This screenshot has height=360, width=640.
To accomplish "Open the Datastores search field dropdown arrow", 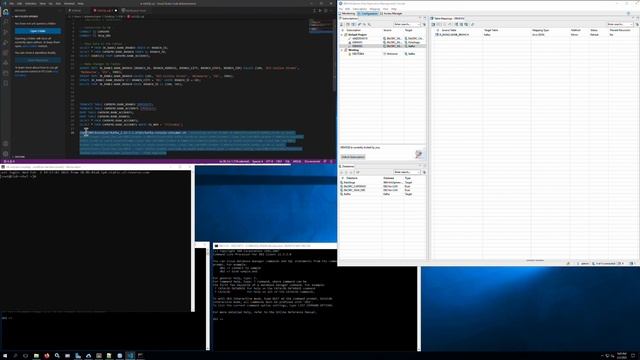I will (x=418, y=172).
